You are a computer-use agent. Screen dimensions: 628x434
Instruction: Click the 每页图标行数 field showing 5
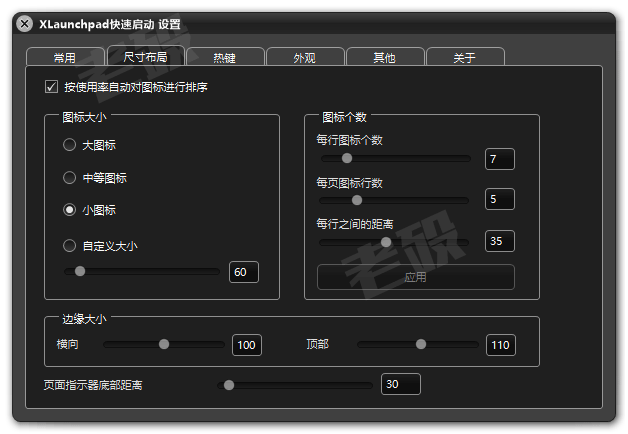[500, 199]
